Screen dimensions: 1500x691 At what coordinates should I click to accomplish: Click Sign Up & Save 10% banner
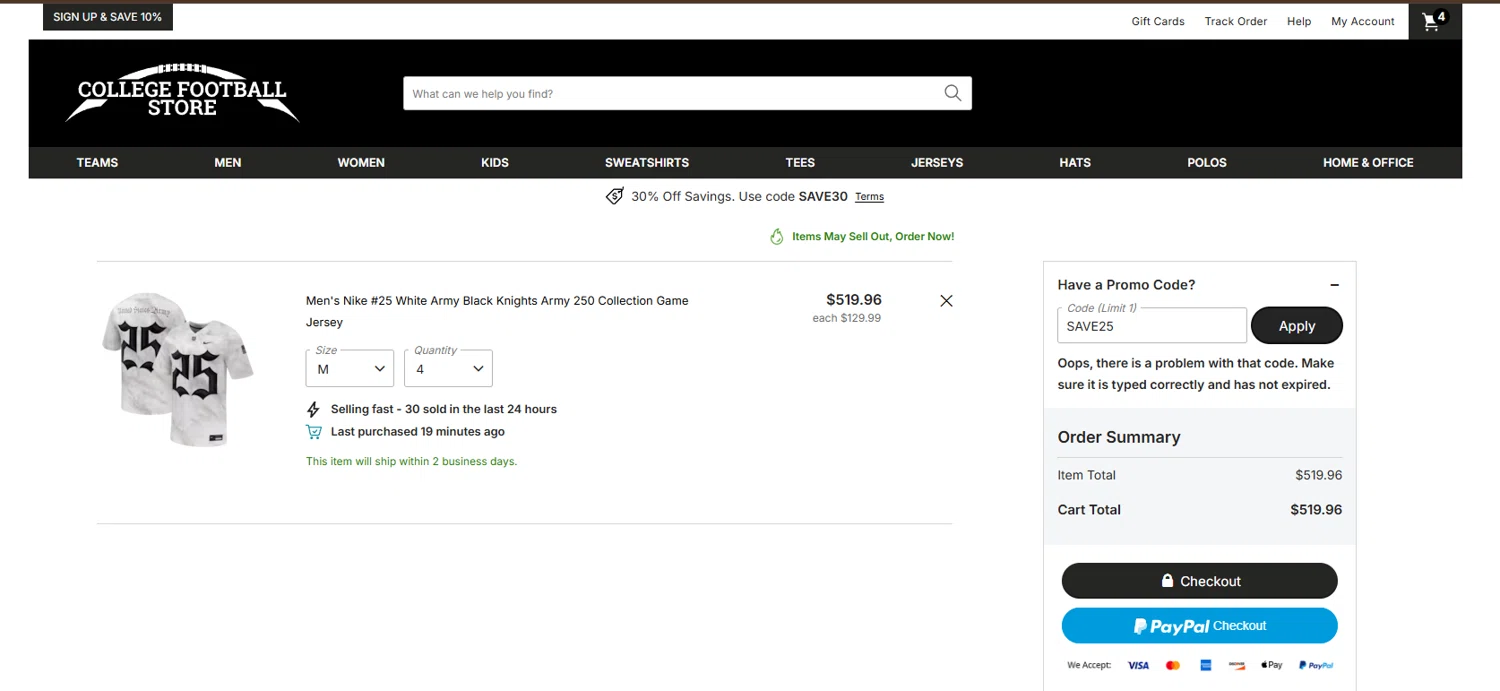(108, 17)
